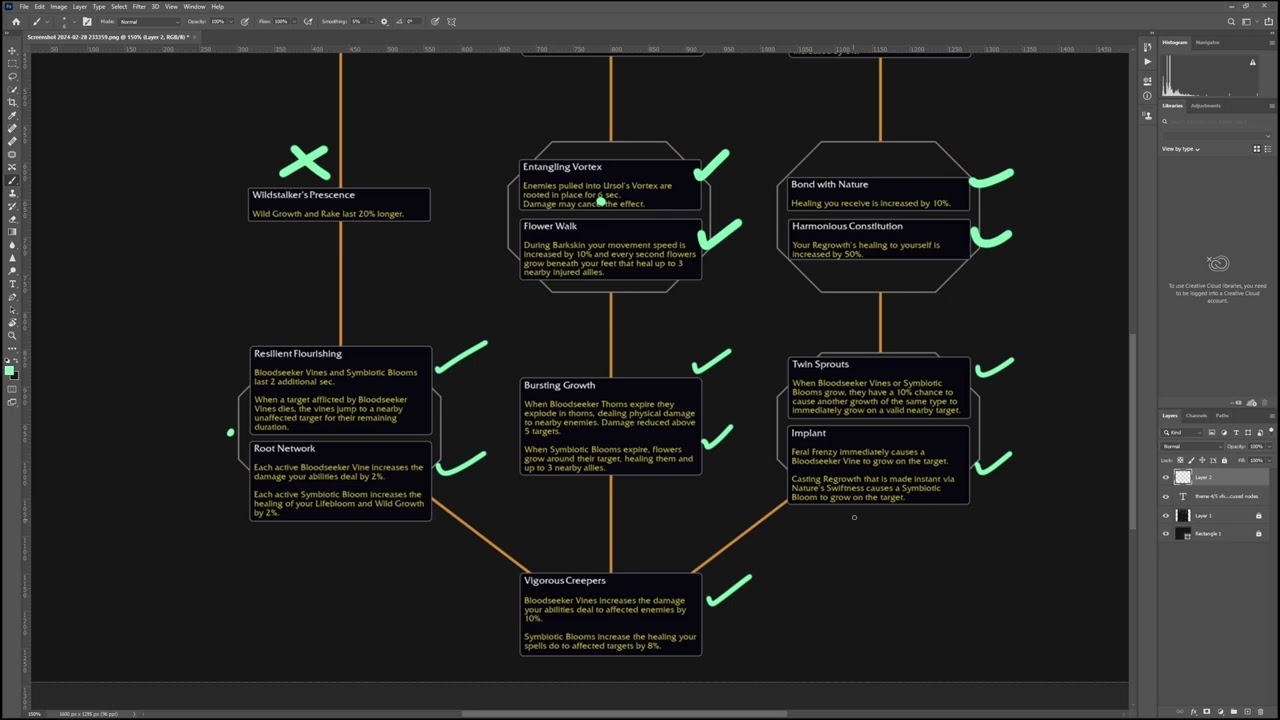Viewport: 1280px width, 720px height.
Task: Toggle visibility of Layer 1
Action: [1165, 516]
